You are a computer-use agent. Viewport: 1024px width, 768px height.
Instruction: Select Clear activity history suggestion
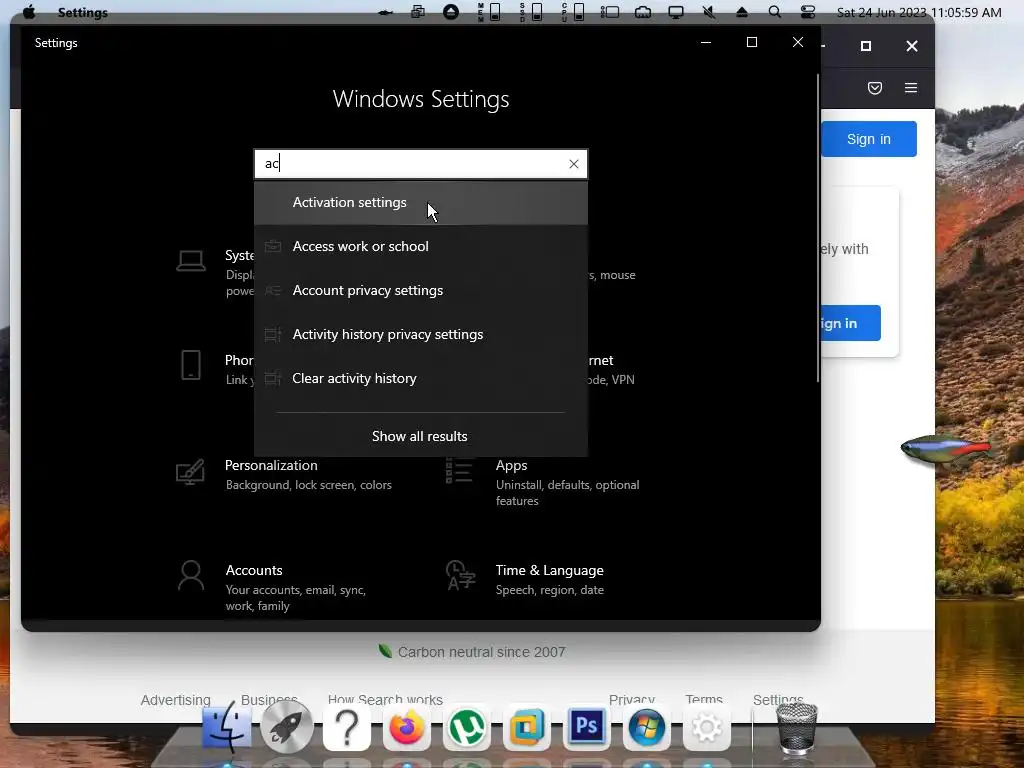(x=421, y=378)
